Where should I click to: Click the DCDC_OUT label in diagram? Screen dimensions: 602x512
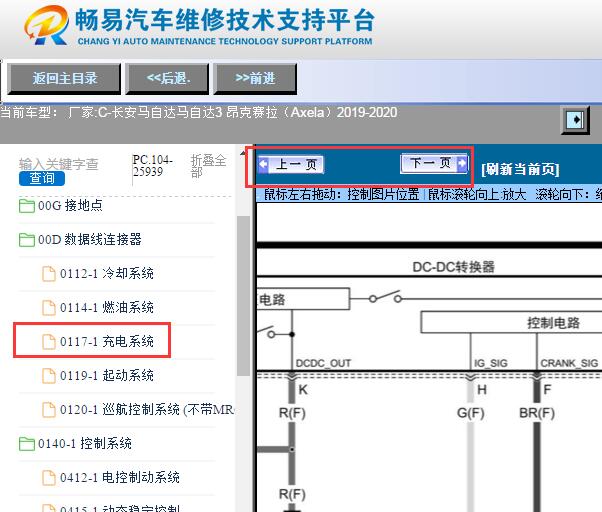tap(323, 363)
